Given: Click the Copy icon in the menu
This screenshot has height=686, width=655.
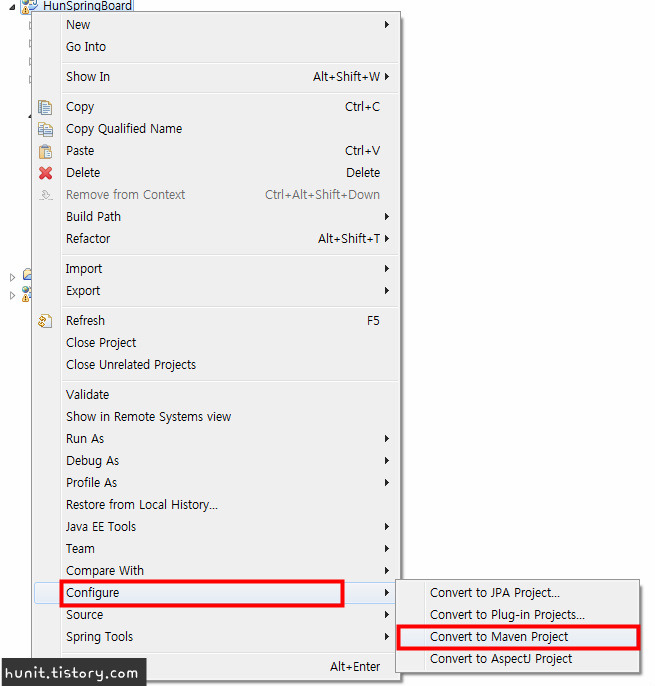Looking at the screenshot, I should pos(45,107).
